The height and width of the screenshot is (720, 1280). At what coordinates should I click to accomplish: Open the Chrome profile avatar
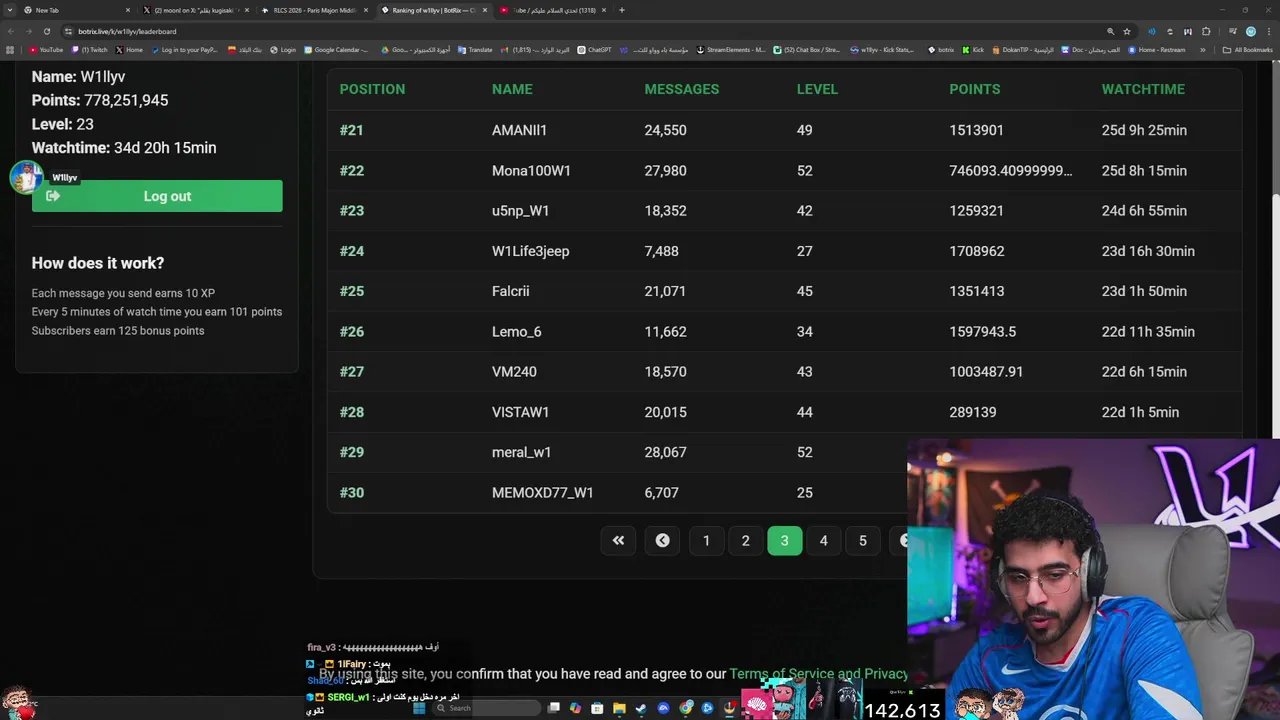(x=1251, y=31)
